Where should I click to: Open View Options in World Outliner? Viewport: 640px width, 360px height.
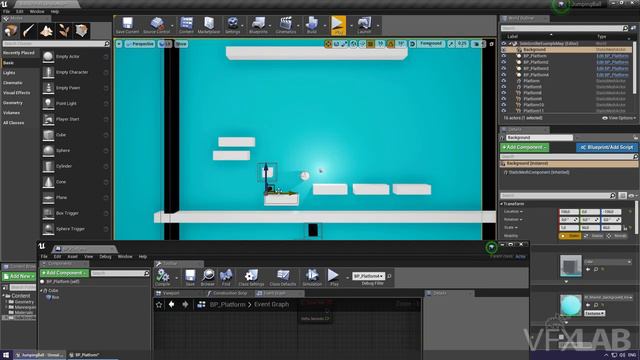[618, 118]
